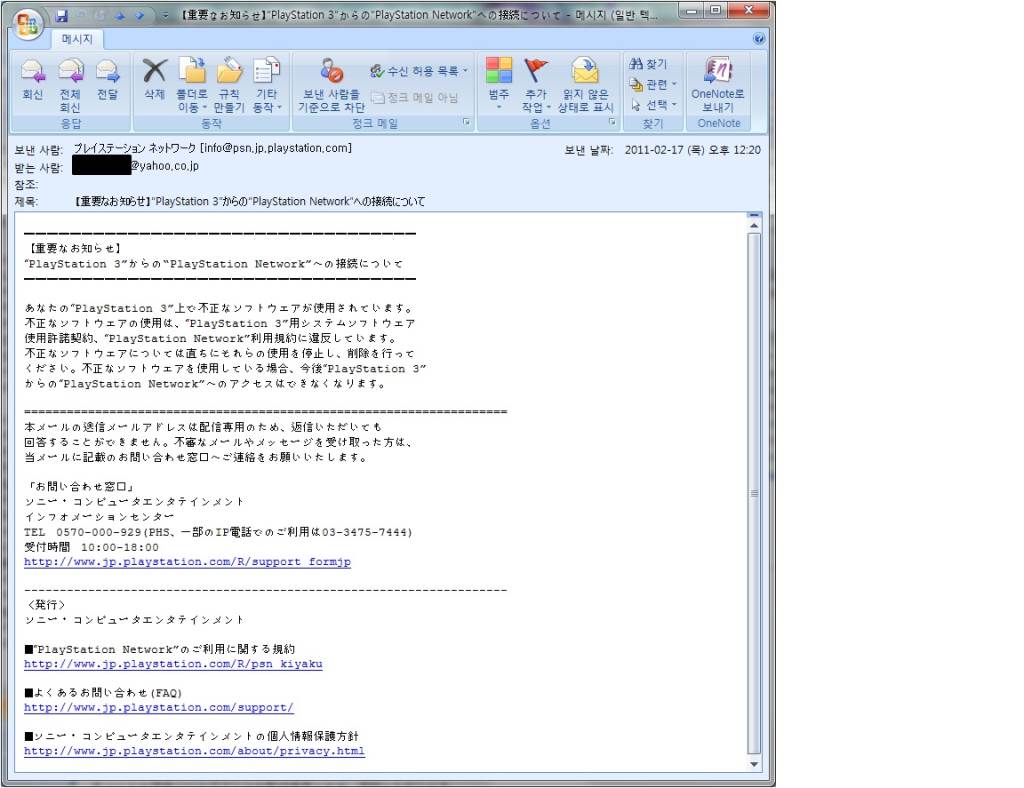
Task: Click the 받는 사람 label
Action: click(x=39, y=168)
